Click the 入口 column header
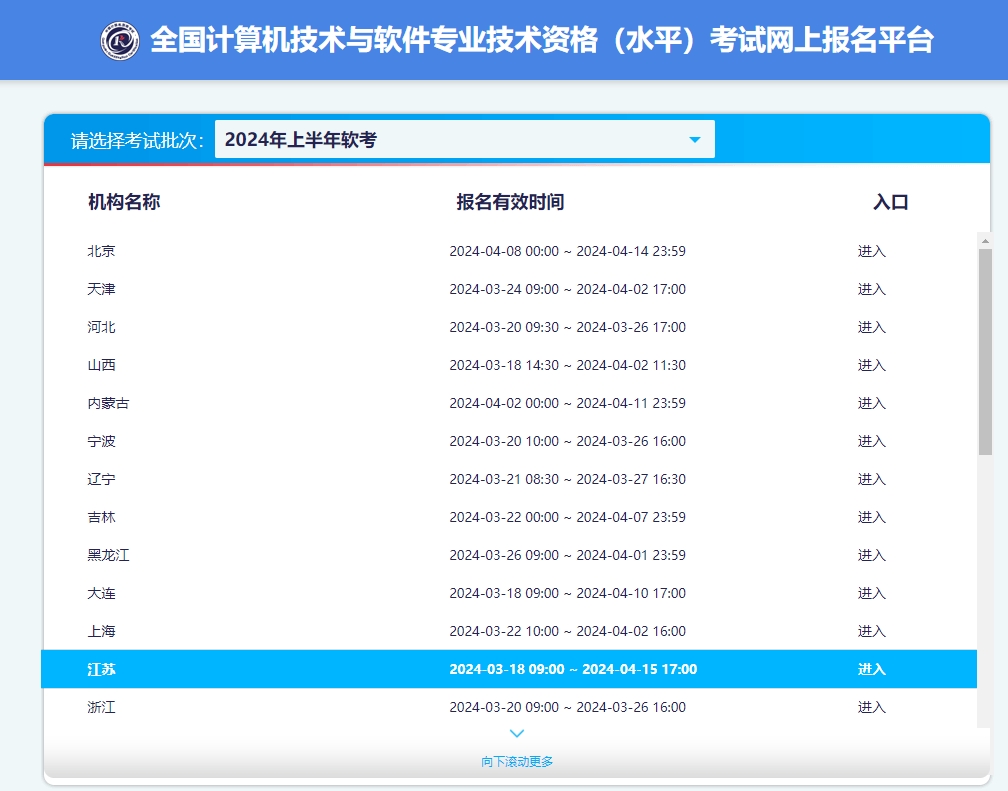Image resolution: width=1008 pixels, height=791 pixels. pyautogui.click(x=890, y=202)
